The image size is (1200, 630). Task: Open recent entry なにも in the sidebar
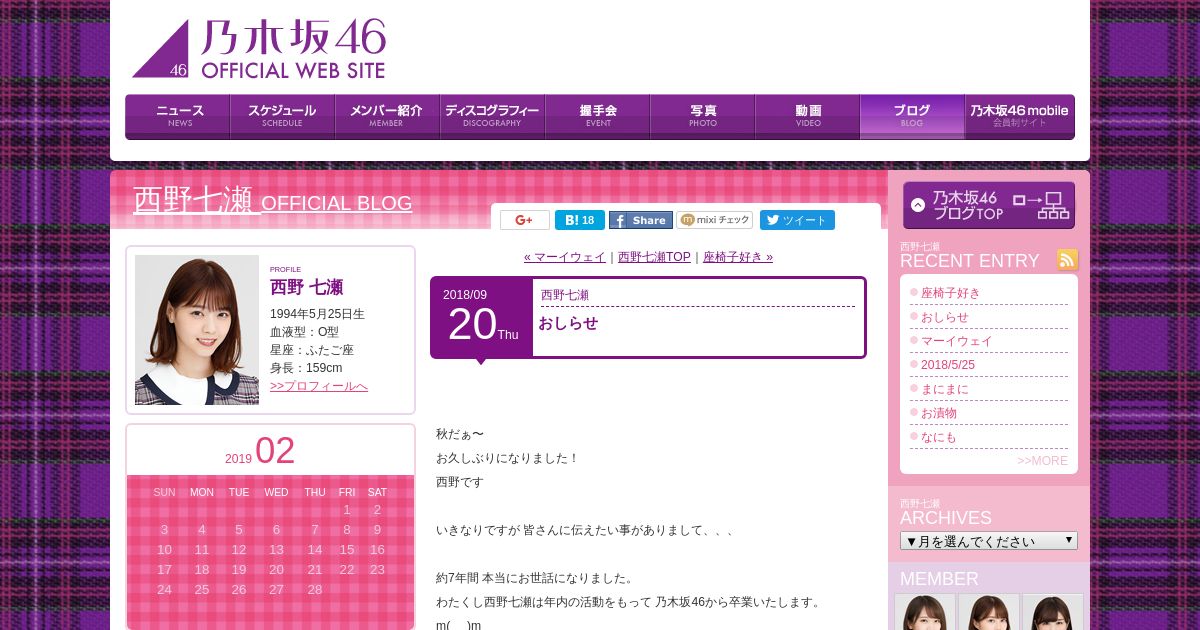point(939,437)
